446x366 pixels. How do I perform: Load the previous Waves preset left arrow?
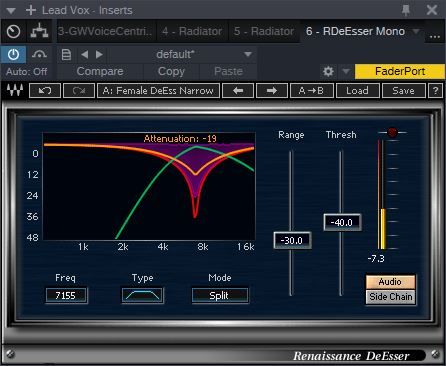coord(238,90)
